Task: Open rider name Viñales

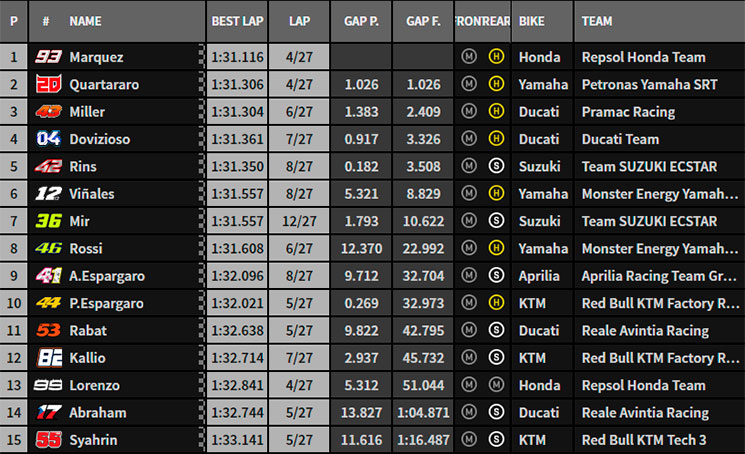Action: tap(92, 194)
